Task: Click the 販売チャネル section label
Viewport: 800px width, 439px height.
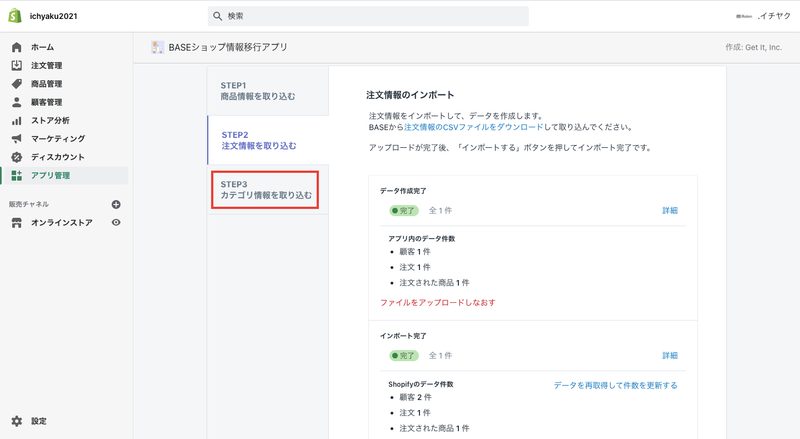Action: (x=29, y=204)
